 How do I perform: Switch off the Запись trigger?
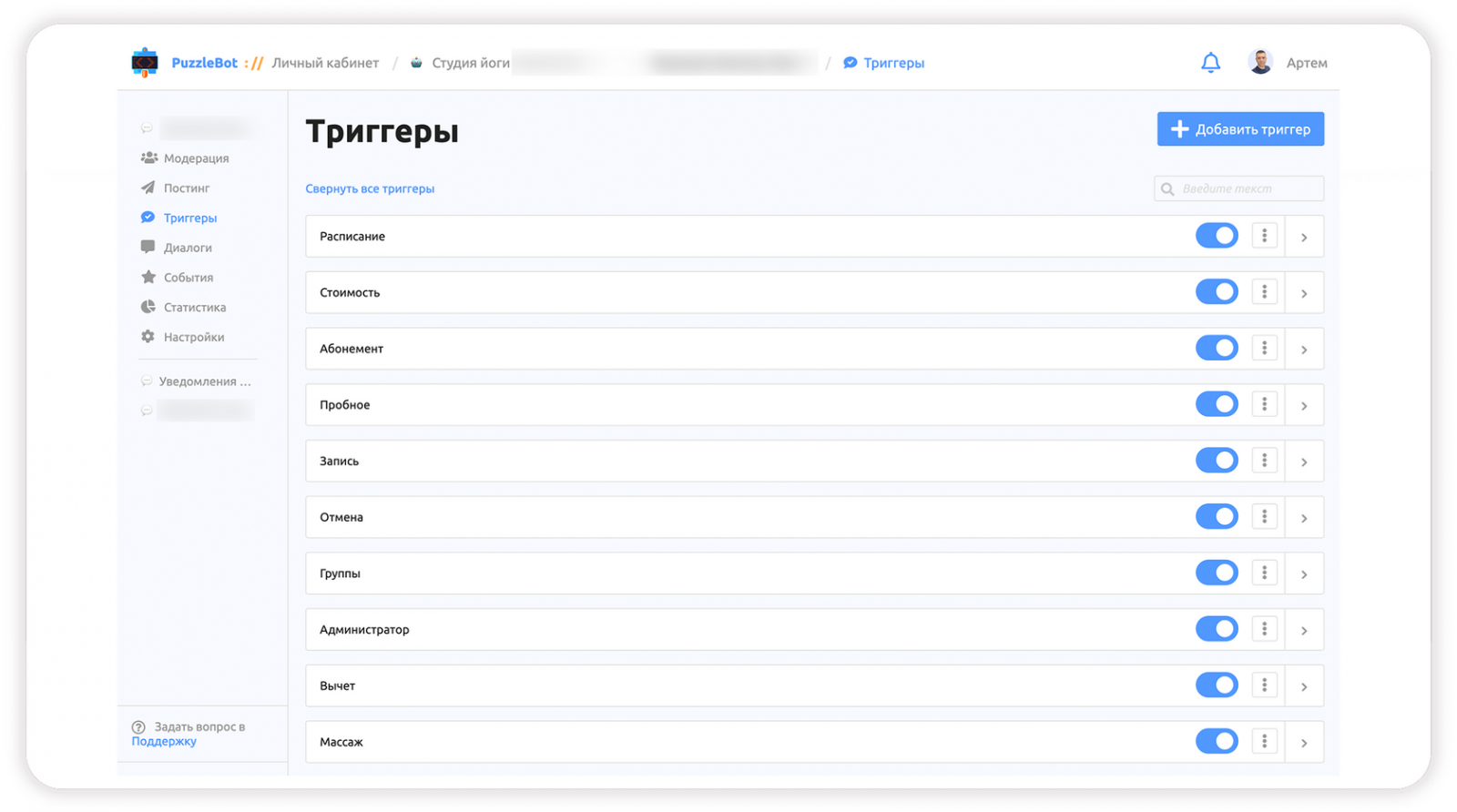[1217, 461]
